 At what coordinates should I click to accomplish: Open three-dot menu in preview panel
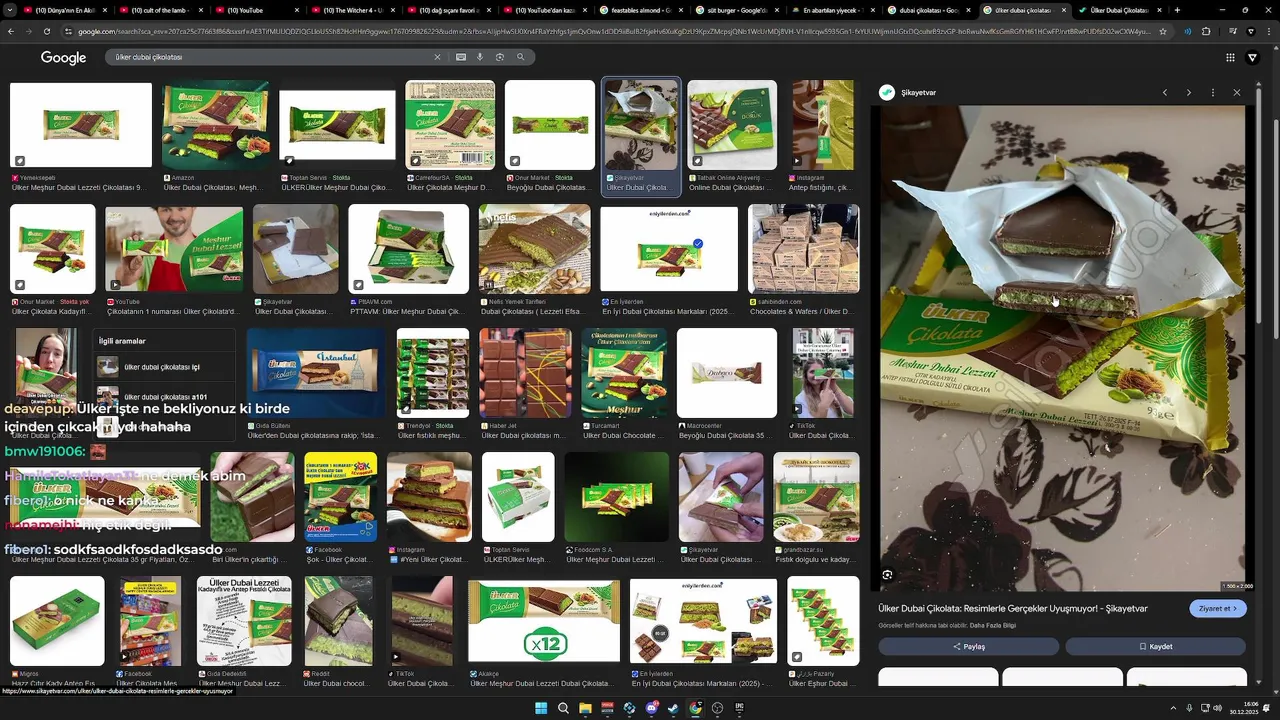(x=1213, y=93)
